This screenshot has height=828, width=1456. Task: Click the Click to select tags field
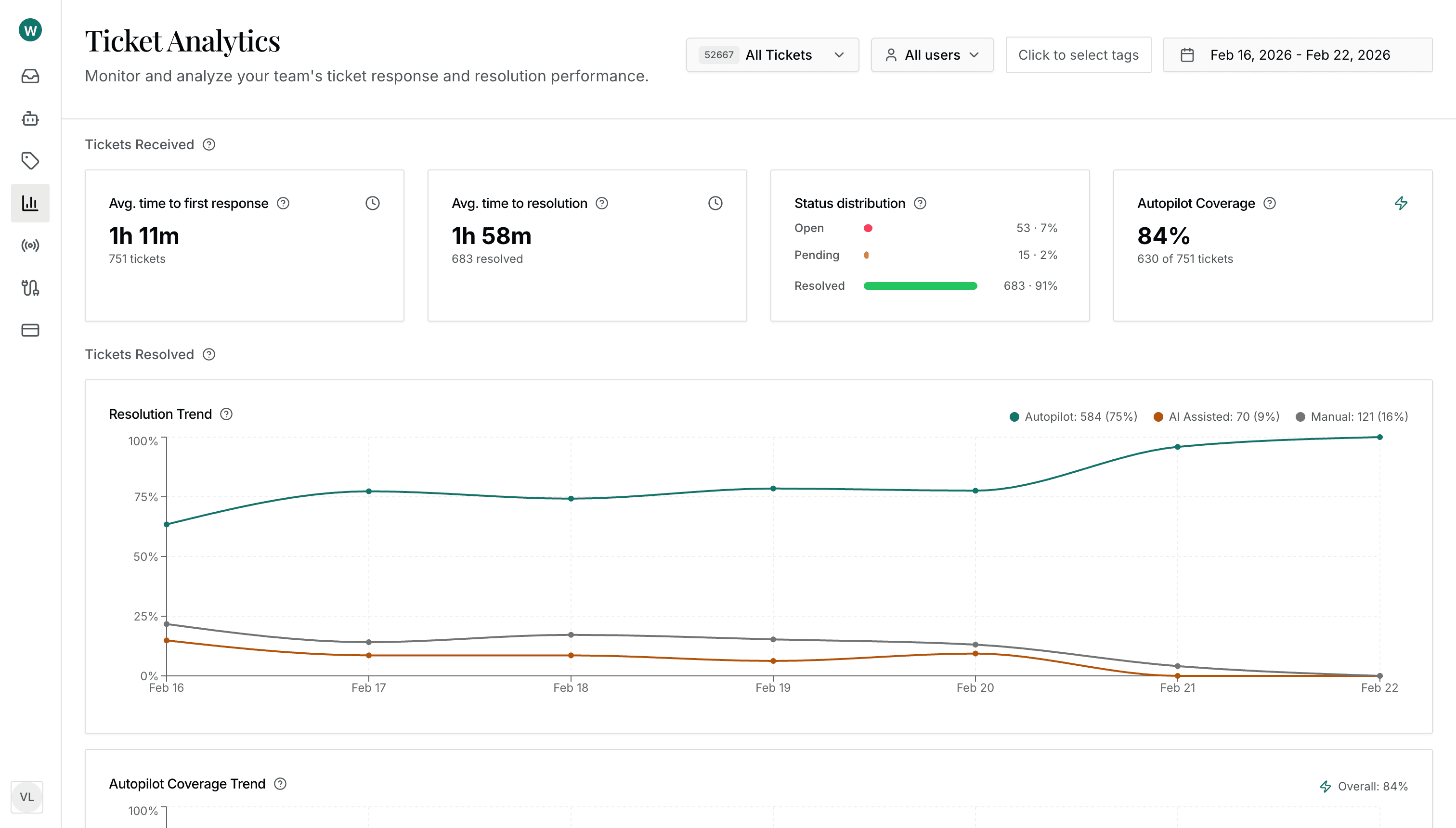[1079, 54]
